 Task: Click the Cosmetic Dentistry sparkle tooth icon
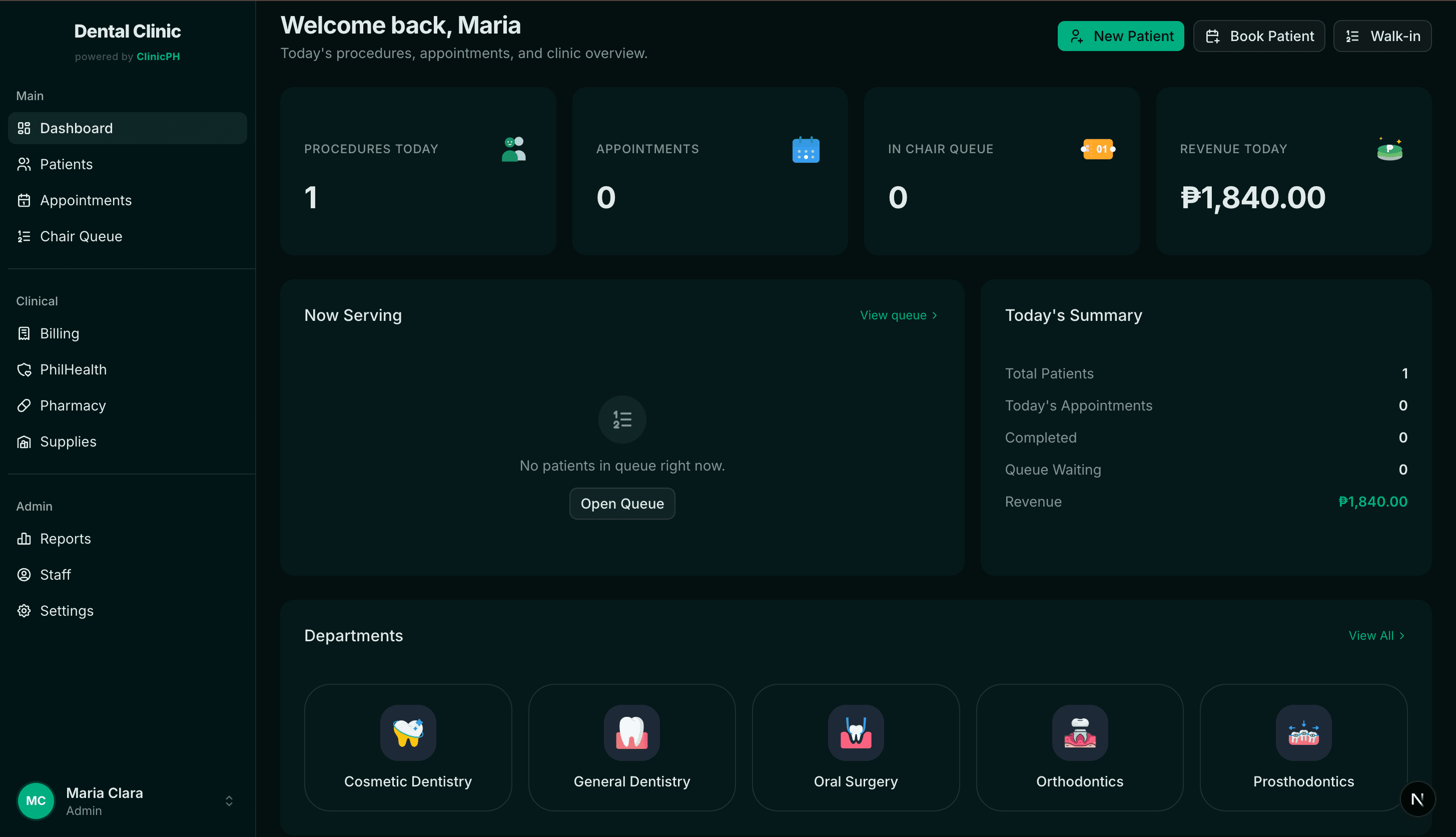[407, 732]
